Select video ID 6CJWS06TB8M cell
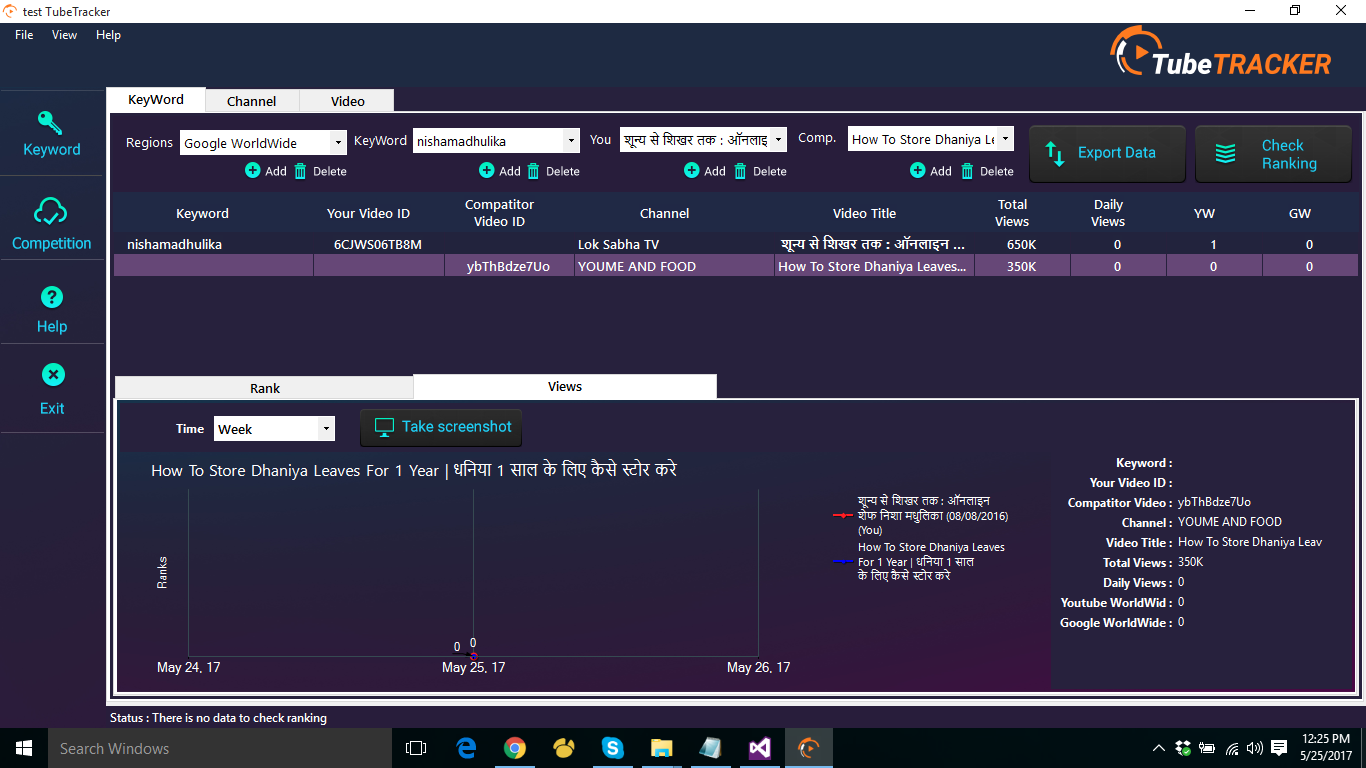The image size is (1366, 768). click(x=378, y=244)
